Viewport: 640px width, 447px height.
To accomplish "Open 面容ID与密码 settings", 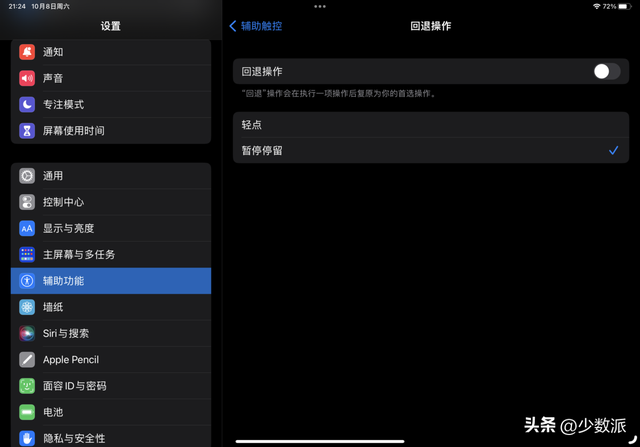I will tap(111, 386).
